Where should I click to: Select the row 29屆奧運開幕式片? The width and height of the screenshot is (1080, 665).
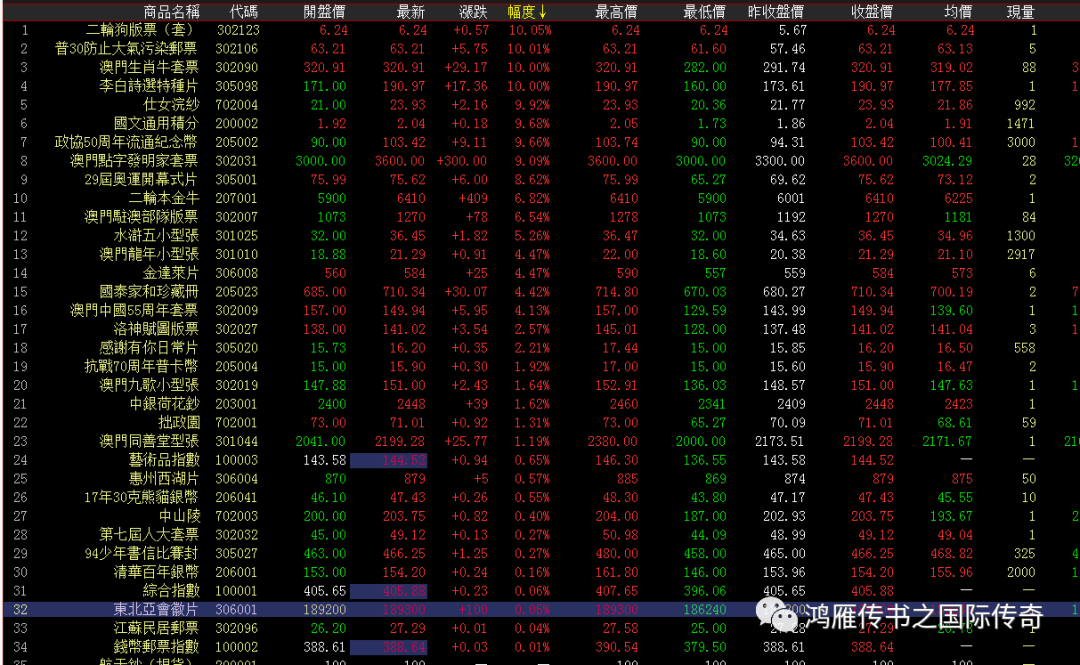point(541,179)
